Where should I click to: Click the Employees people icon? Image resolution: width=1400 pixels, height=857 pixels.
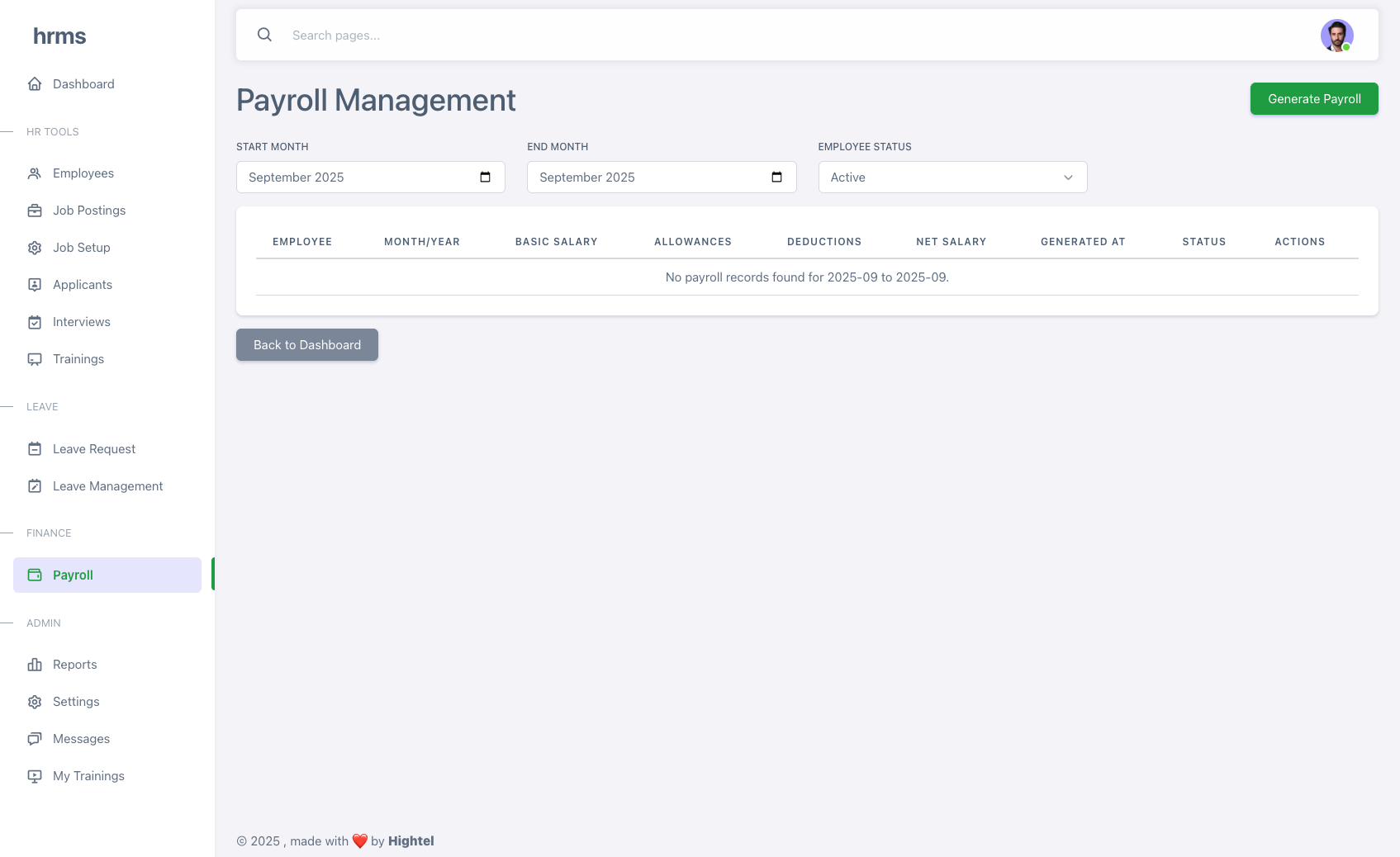point(35,173)
